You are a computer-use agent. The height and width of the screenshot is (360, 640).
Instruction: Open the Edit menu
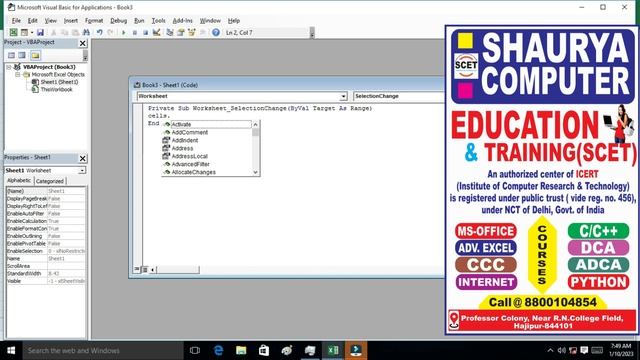[32, 20]
